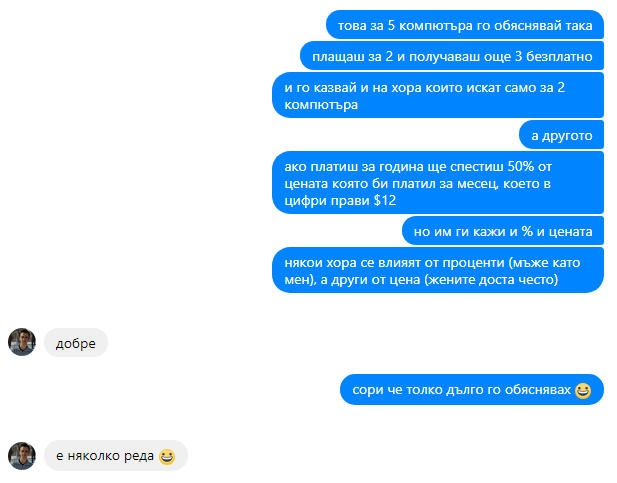Click the avatar beside "е няколко реда" message
The height and width of the screenshot is (483, 617).
tap(22, 456)
